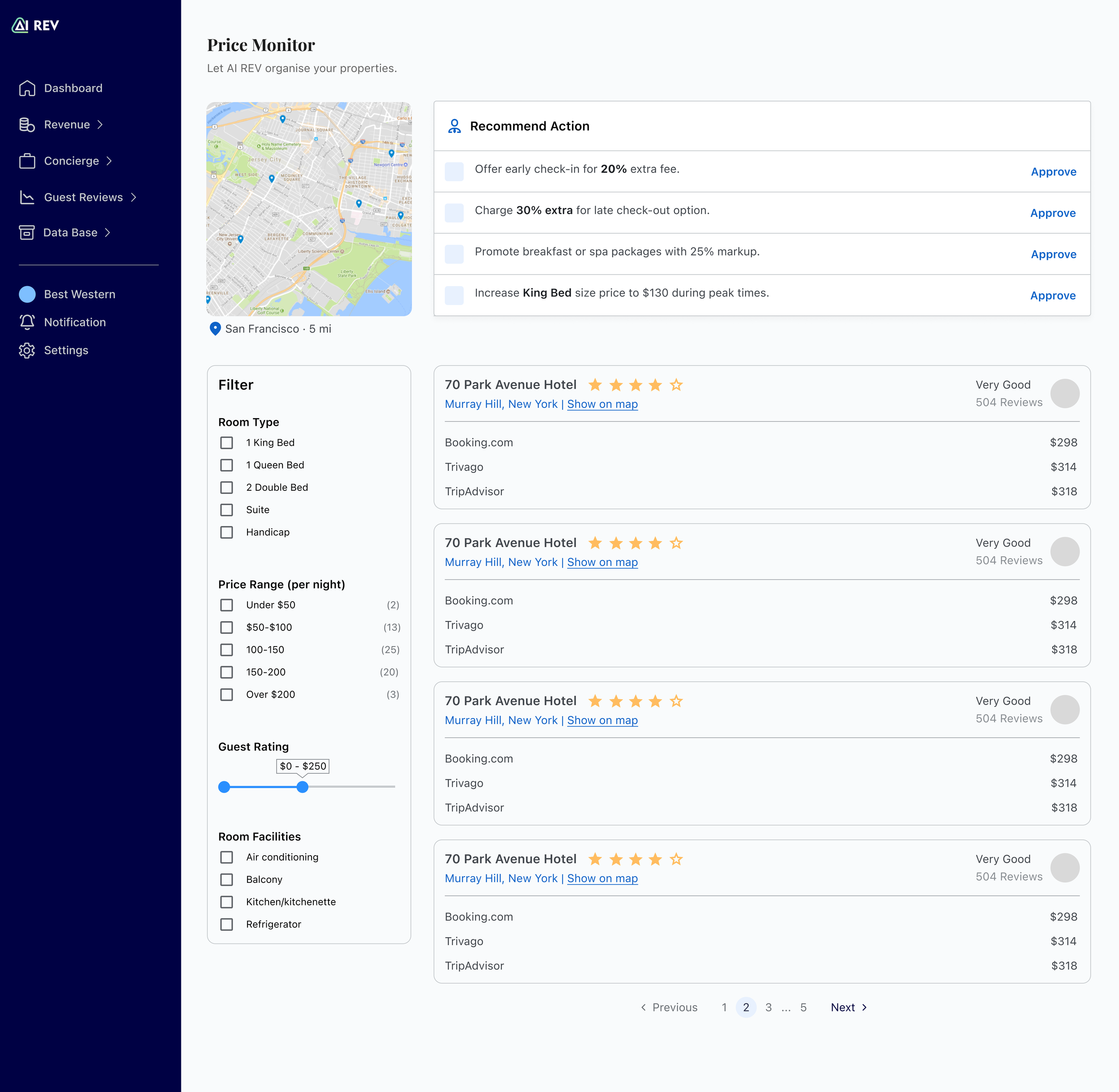Enable the Air conditioning filter checkbox
The image size is (1119, 1092).
[226, 857]
